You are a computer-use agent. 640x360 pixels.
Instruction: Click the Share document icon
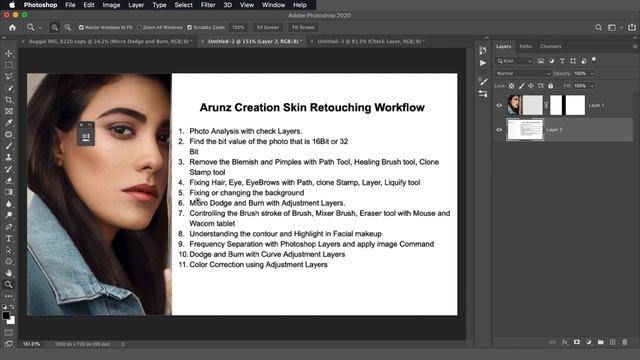tap(632, 27)
